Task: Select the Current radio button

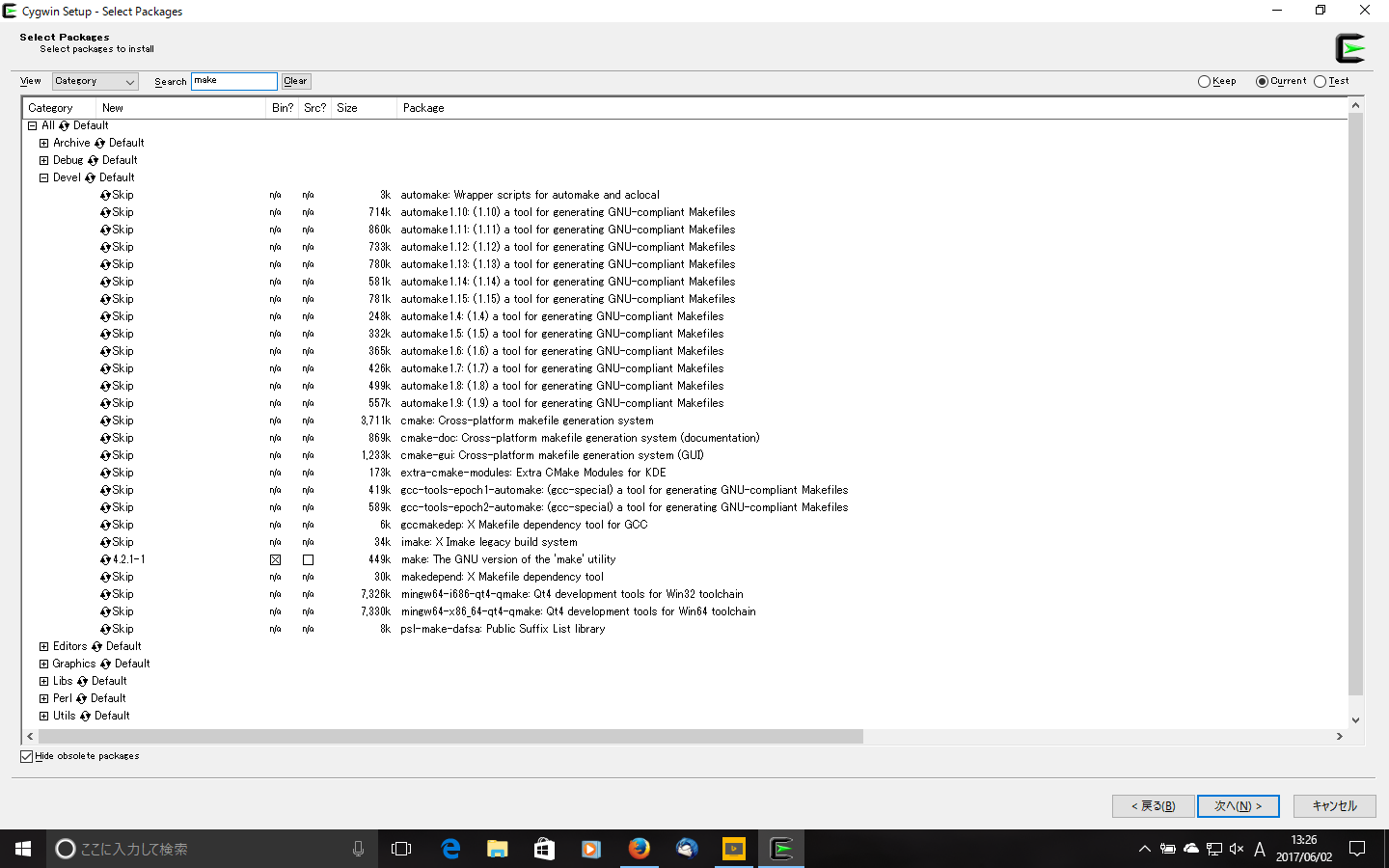Action: coord(1262,82)
